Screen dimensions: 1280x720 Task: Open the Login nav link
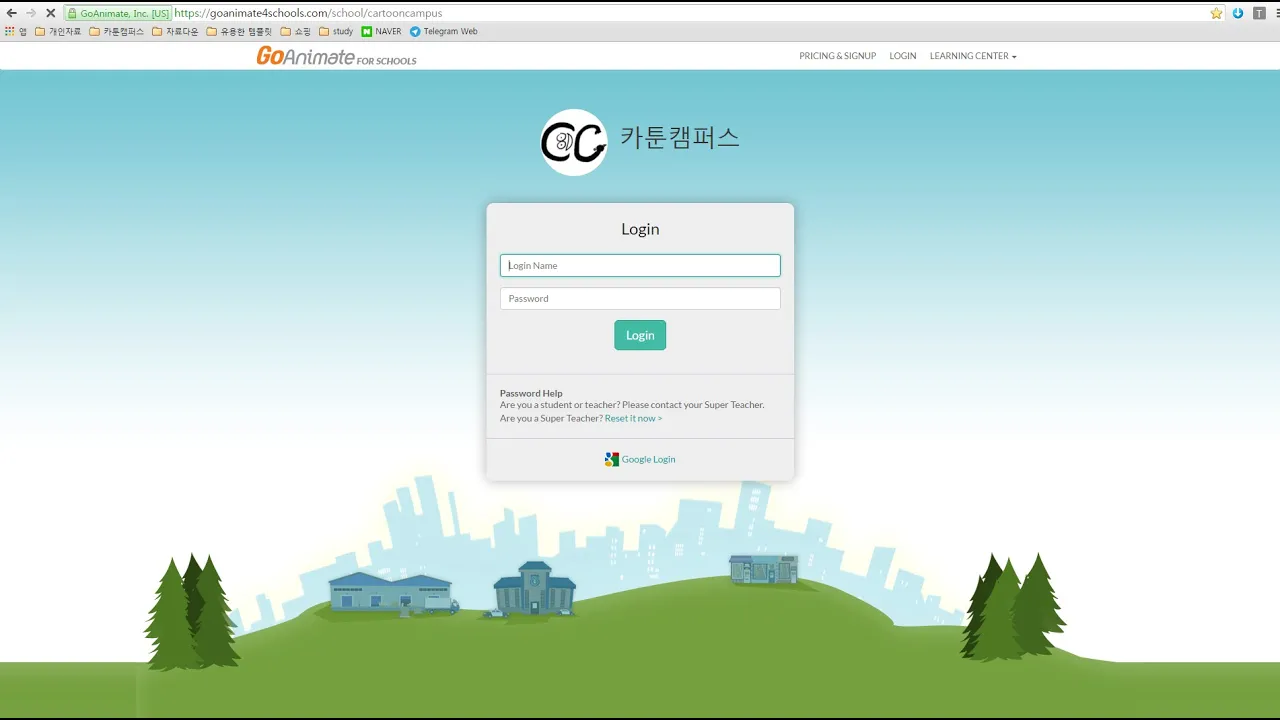[902, 56]
